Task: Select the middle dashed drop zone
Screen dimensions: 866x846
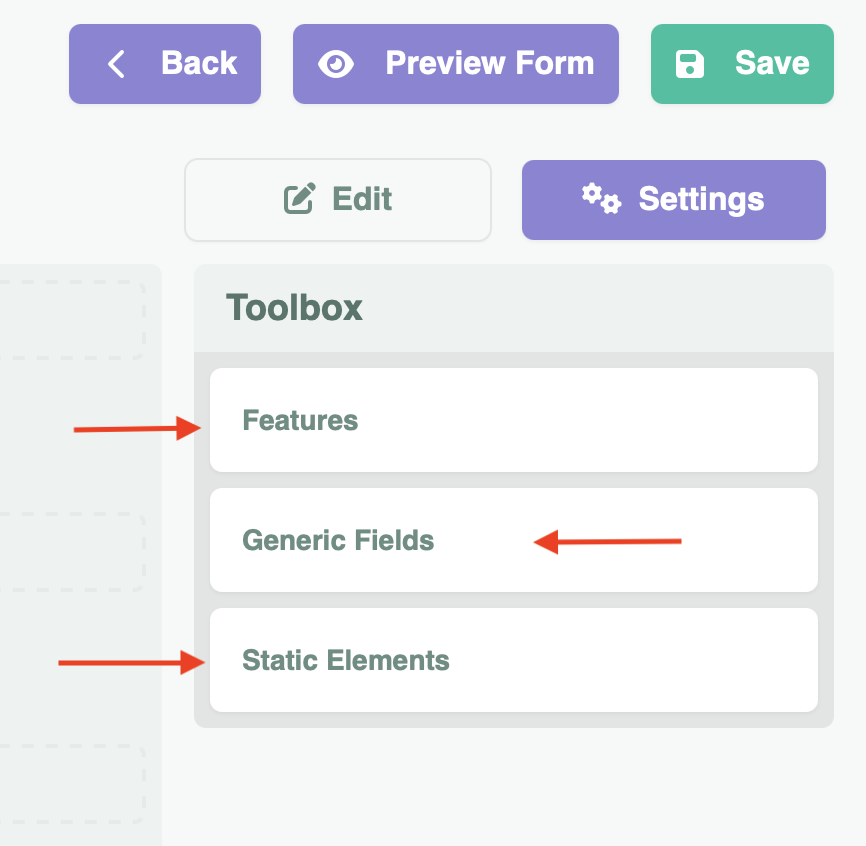Action: 70,552
